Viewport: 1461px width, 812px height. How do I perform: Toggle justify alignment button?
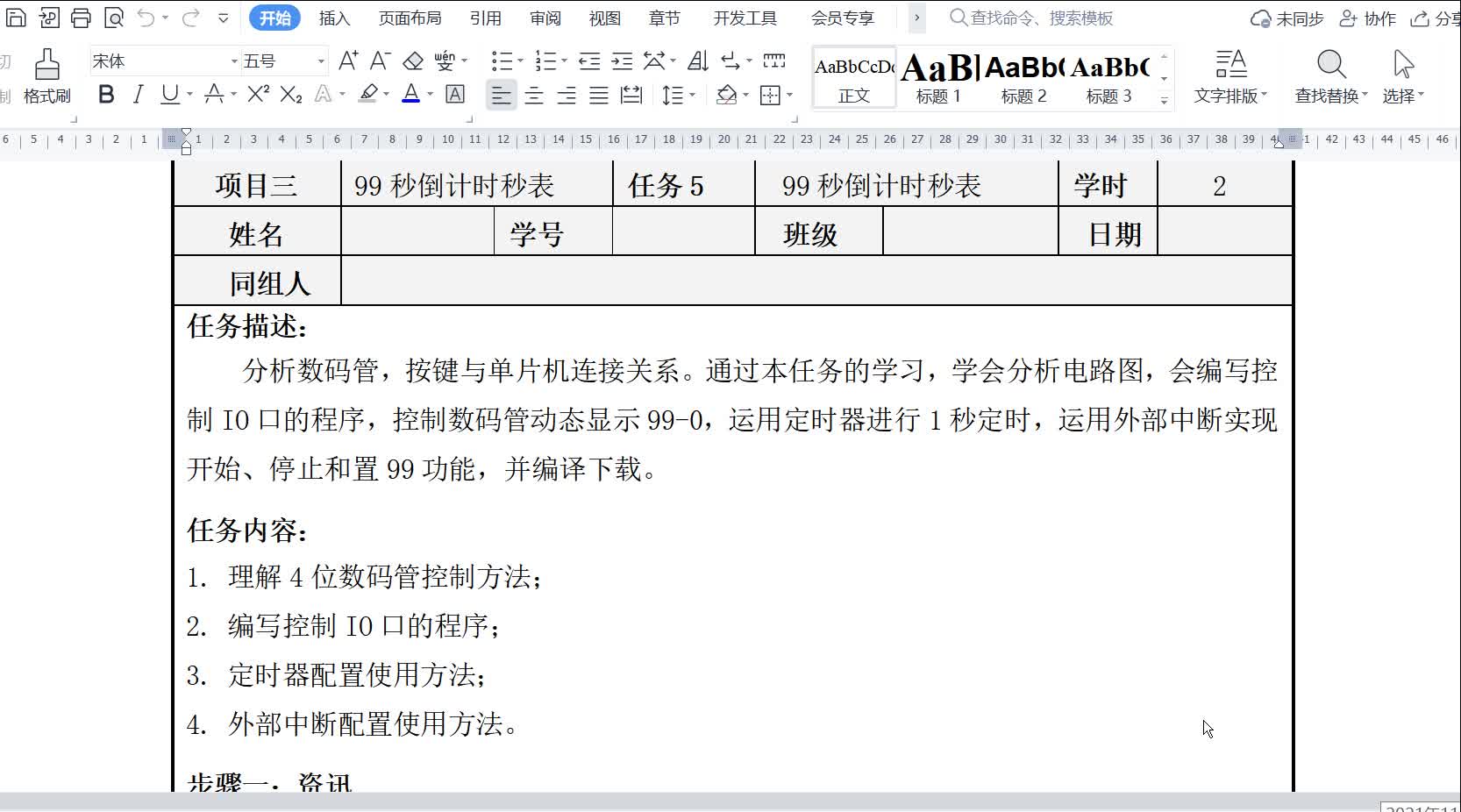(x=599, y=95)
